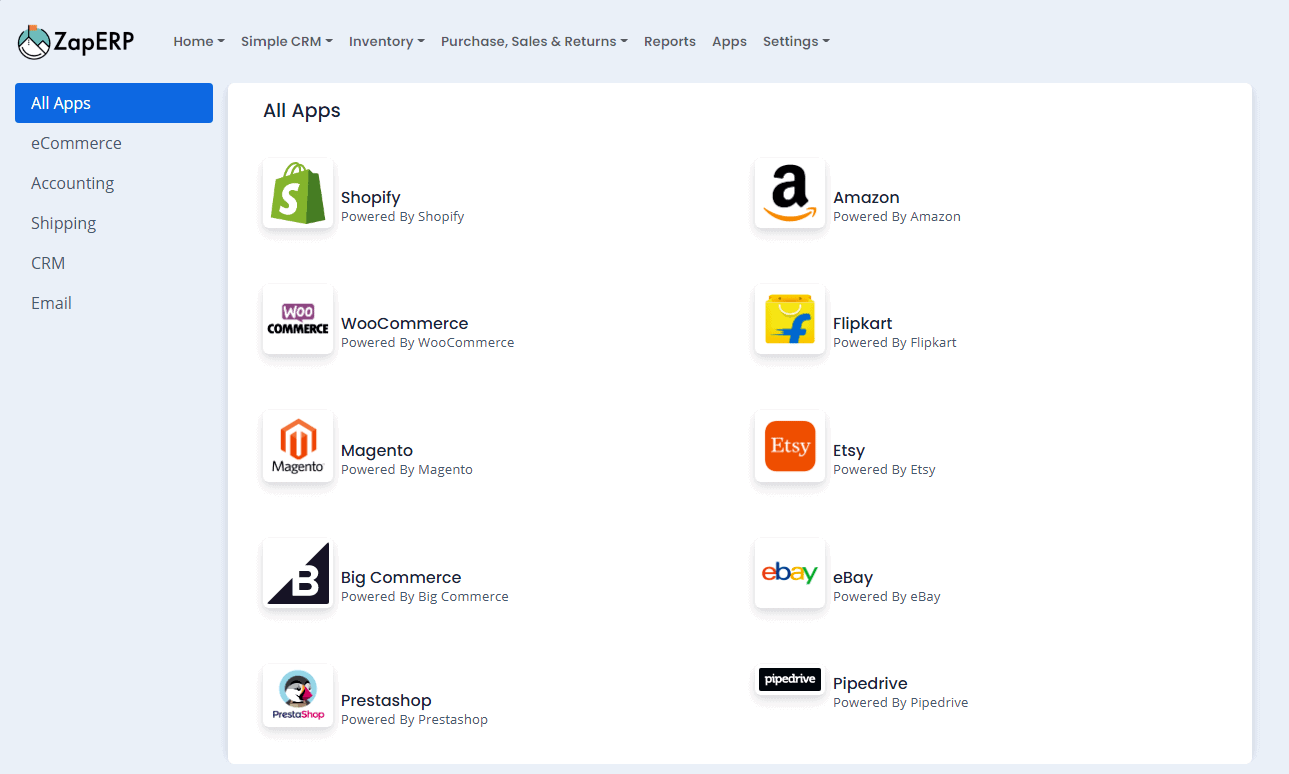Open the Etsy app icon

(x=790, y=446)
